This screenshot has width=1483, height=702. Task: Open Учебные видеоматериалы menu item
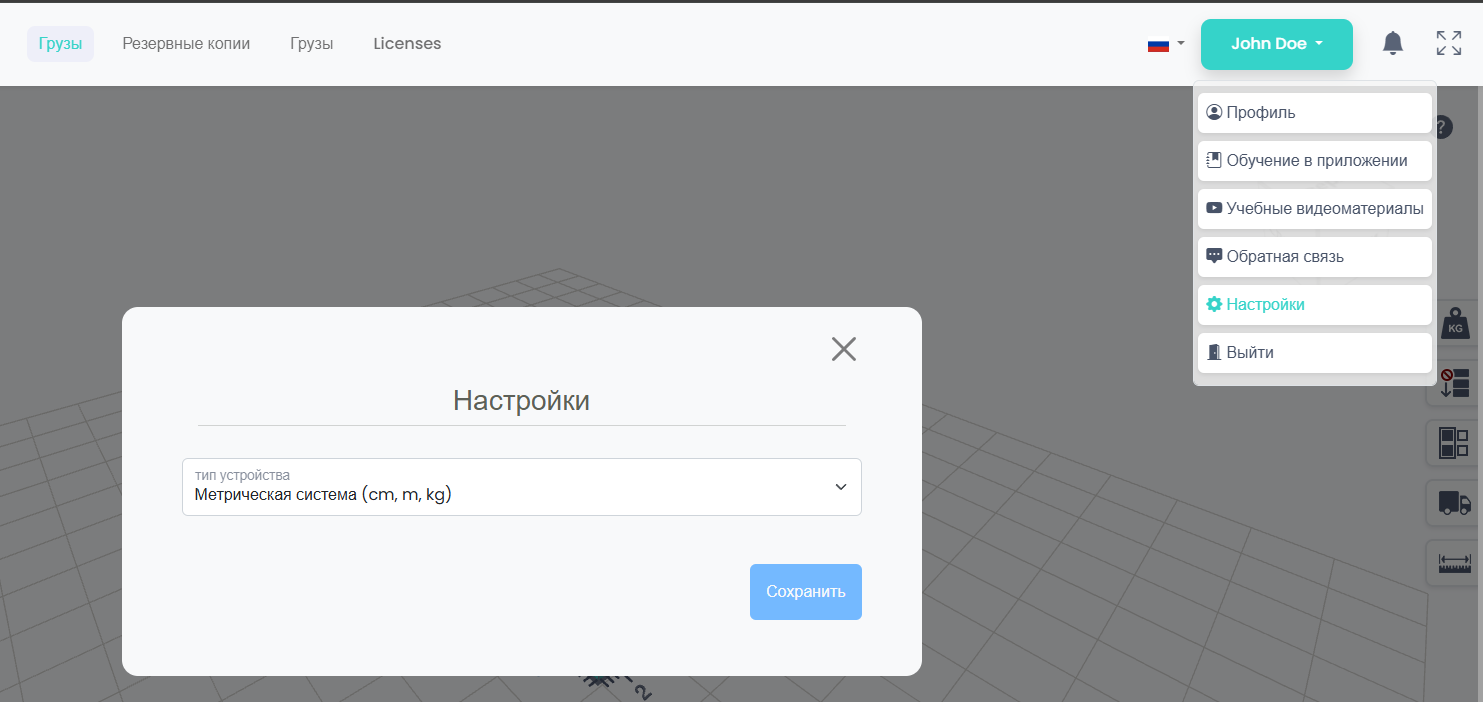pos(1314,209)
